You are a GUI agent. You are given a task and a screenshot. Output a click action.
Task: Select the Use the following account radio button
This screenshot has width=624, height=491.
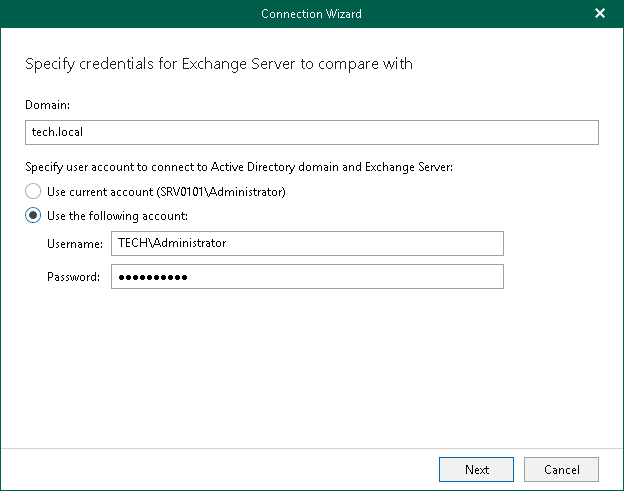34,215
